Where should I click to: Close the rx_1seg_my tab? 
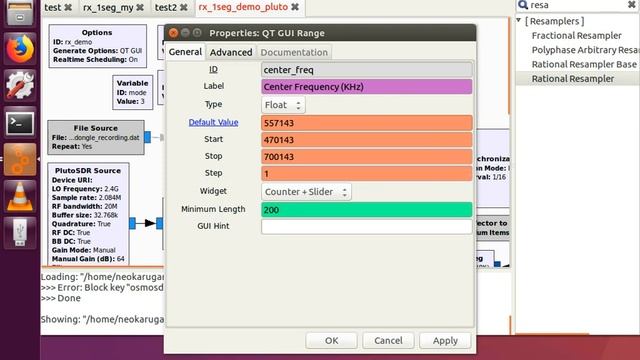[x=140, y=7]
